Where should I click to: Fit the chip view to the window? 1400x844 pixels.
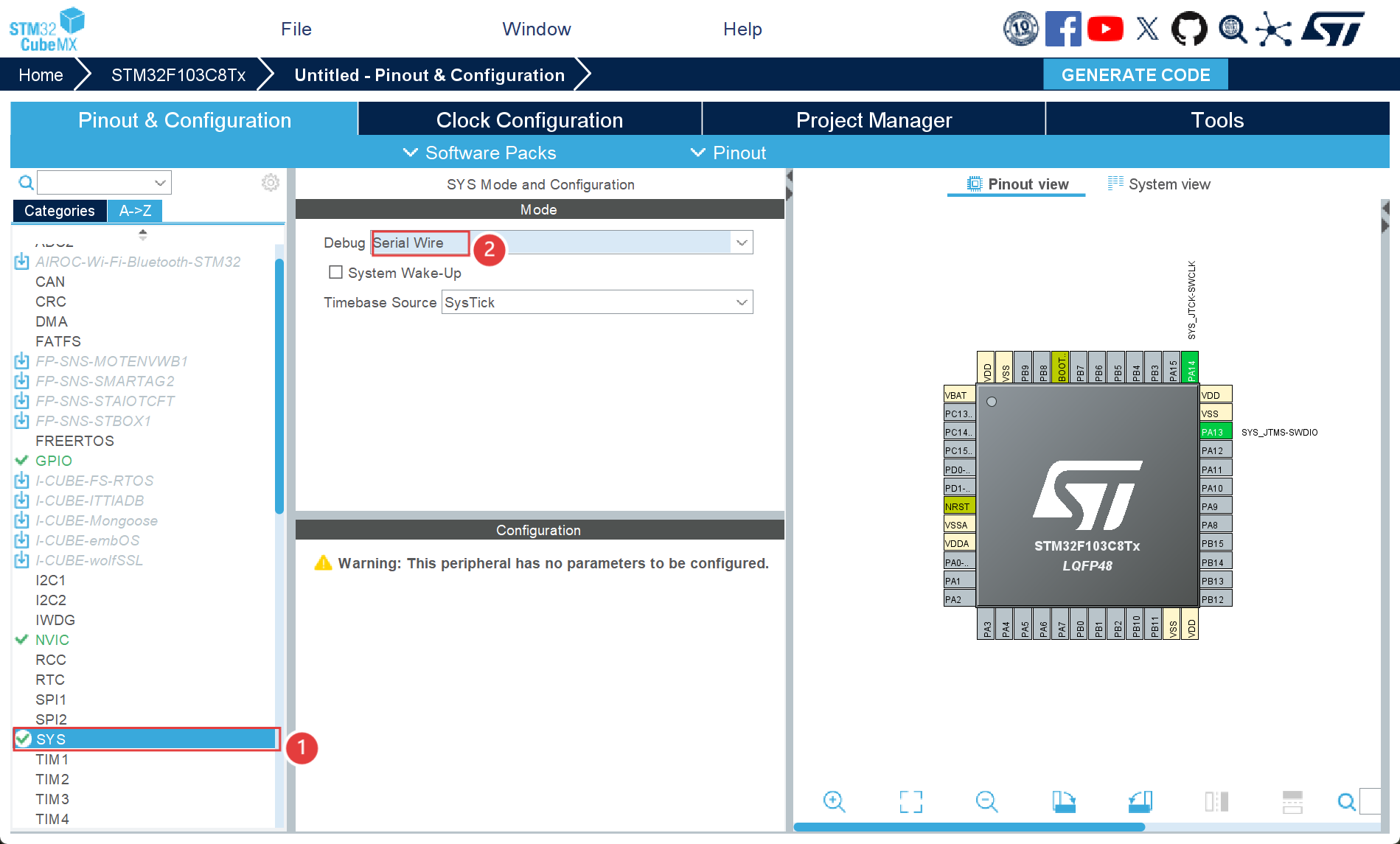(911, 801)
